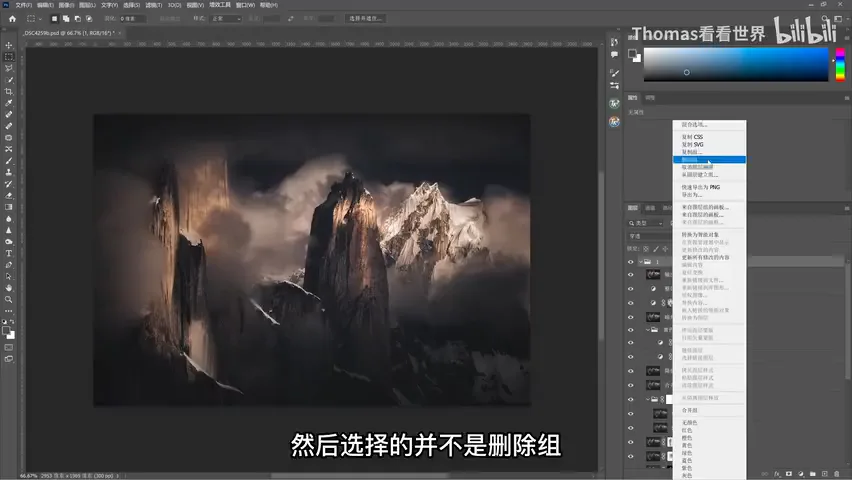This screenshot has width=852, height=480.
Task: Open the 窗口(W) menu
Action: click(x=246, y=5)
